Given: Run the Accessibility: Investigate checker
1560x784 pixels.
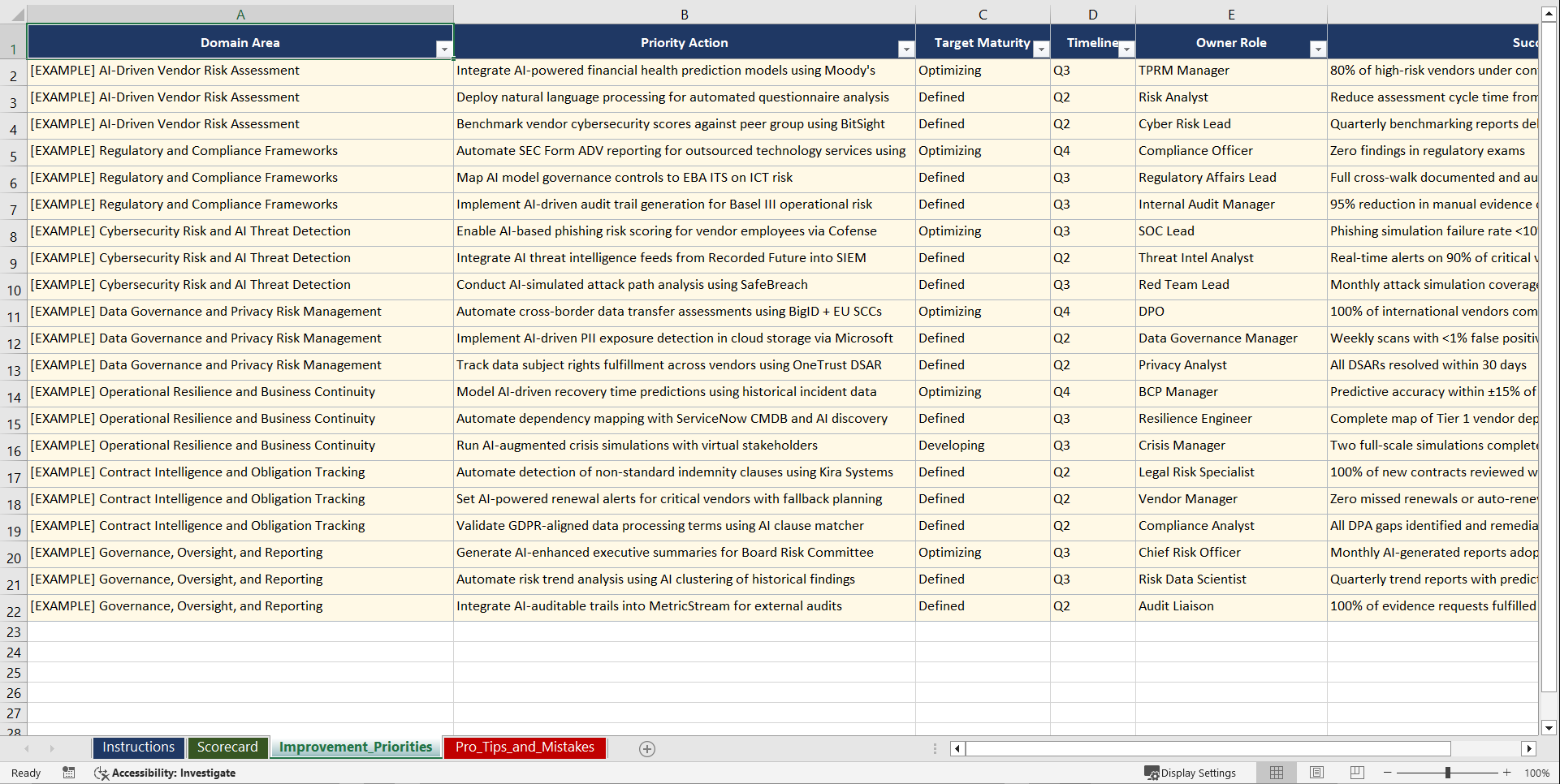Looking at the screenshot, I should click(165, 773).
